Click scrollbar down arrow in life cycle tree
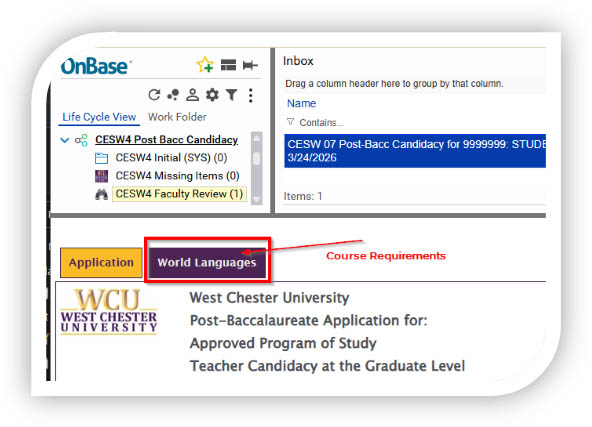Image resolution: width=592 pixels, height=427 pixels. coord(257,199)
